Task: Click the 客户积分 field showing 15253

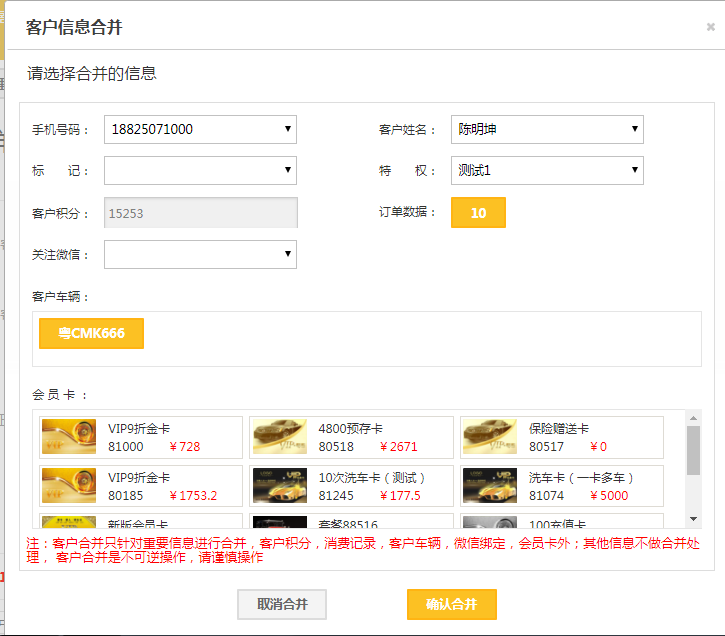Action: click(200, 213)
